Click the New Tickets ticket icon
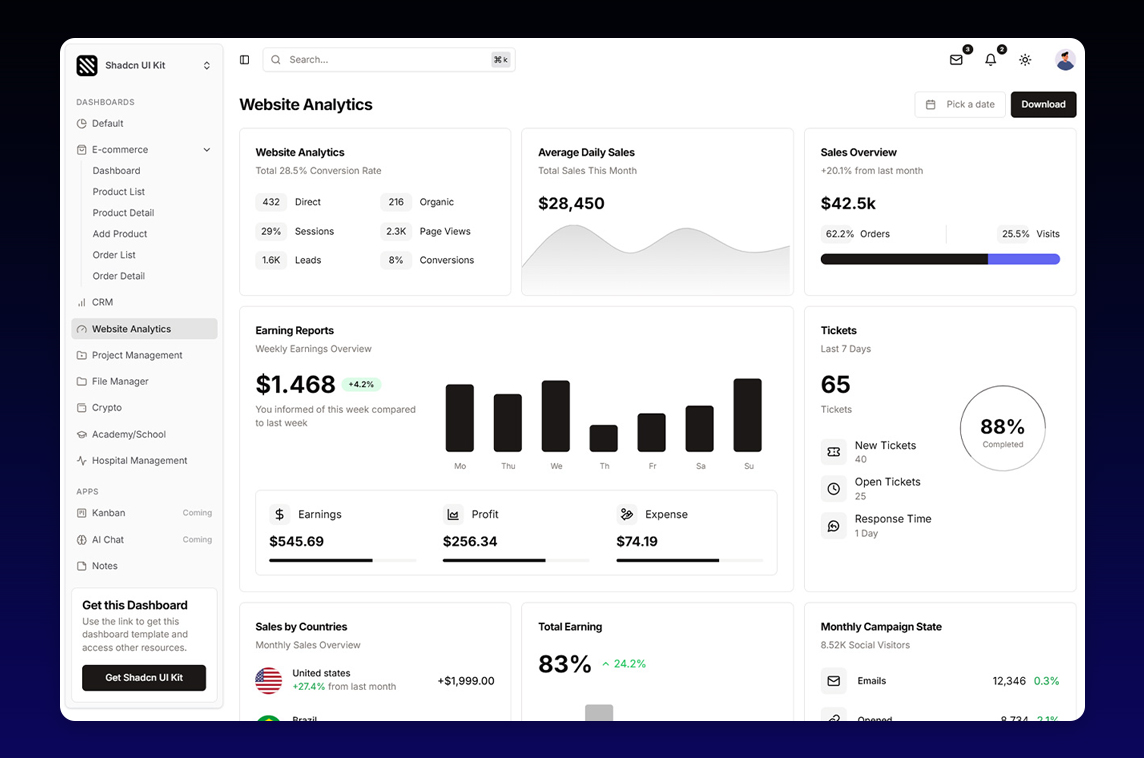Viewport: 1144px width, 758px height. point(834,452)
